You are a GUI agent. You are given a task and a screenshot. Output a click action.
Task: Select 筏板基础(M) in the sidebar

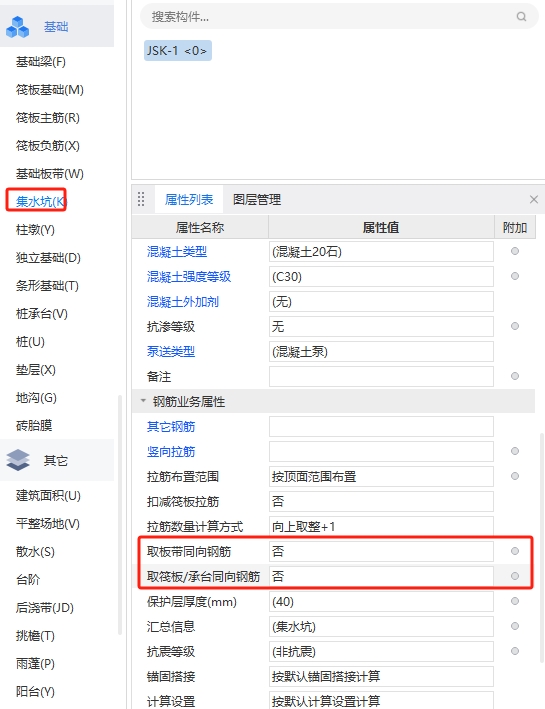click(50, 90)
